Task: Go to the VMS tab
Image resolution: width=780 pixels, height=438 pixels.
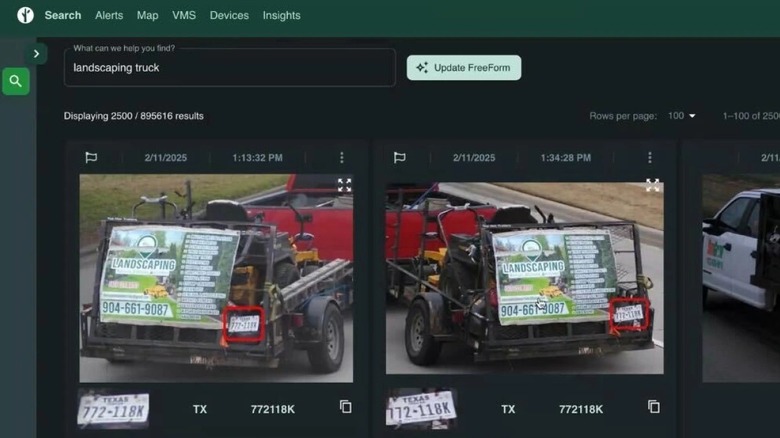Action: (x=184, y=15)
